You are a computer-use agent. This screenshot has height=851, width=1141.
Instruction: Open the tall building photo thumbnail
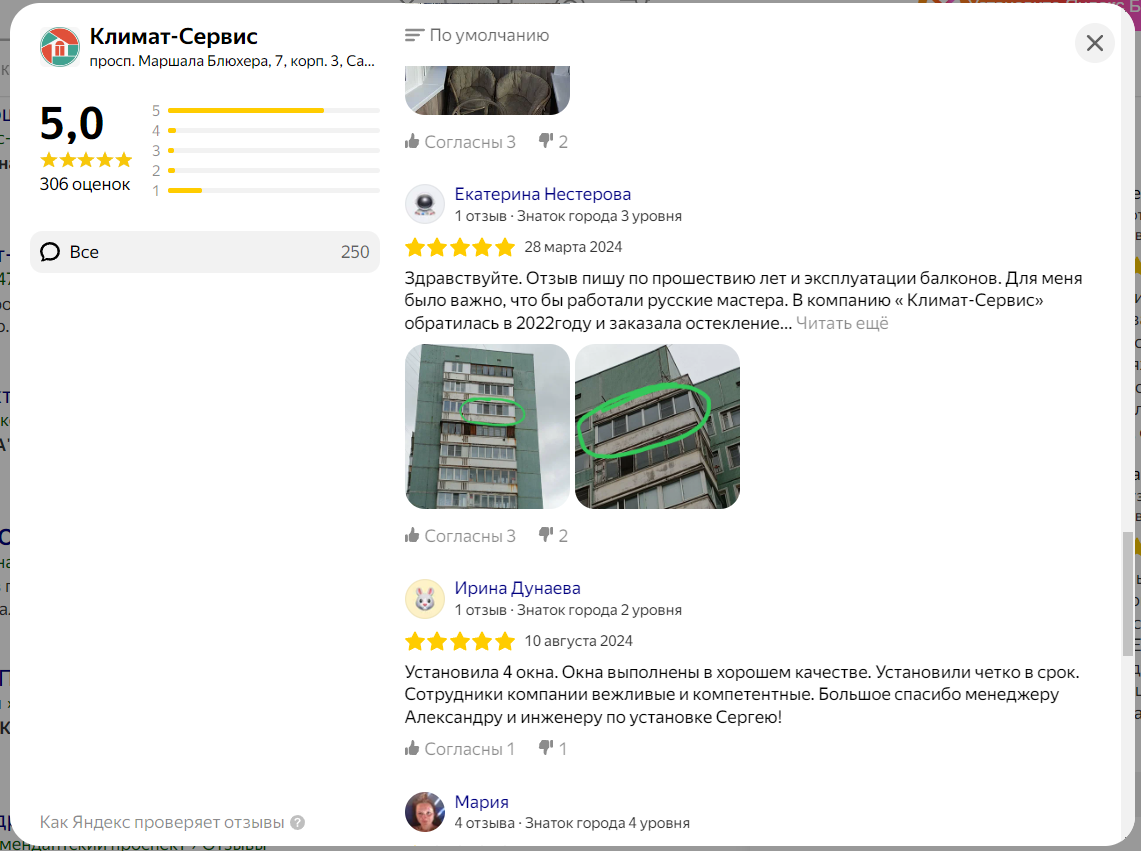point(488,427)
